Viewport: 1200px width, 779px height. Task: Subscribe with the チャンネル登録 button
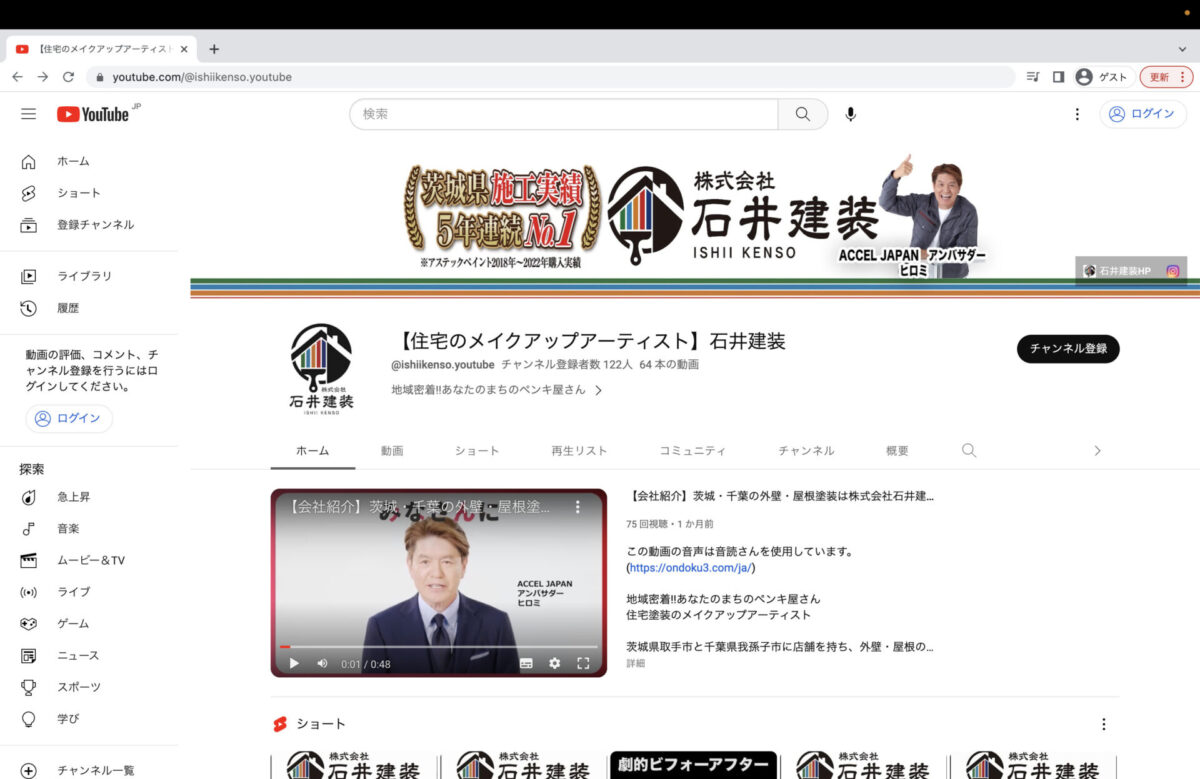1068,349
